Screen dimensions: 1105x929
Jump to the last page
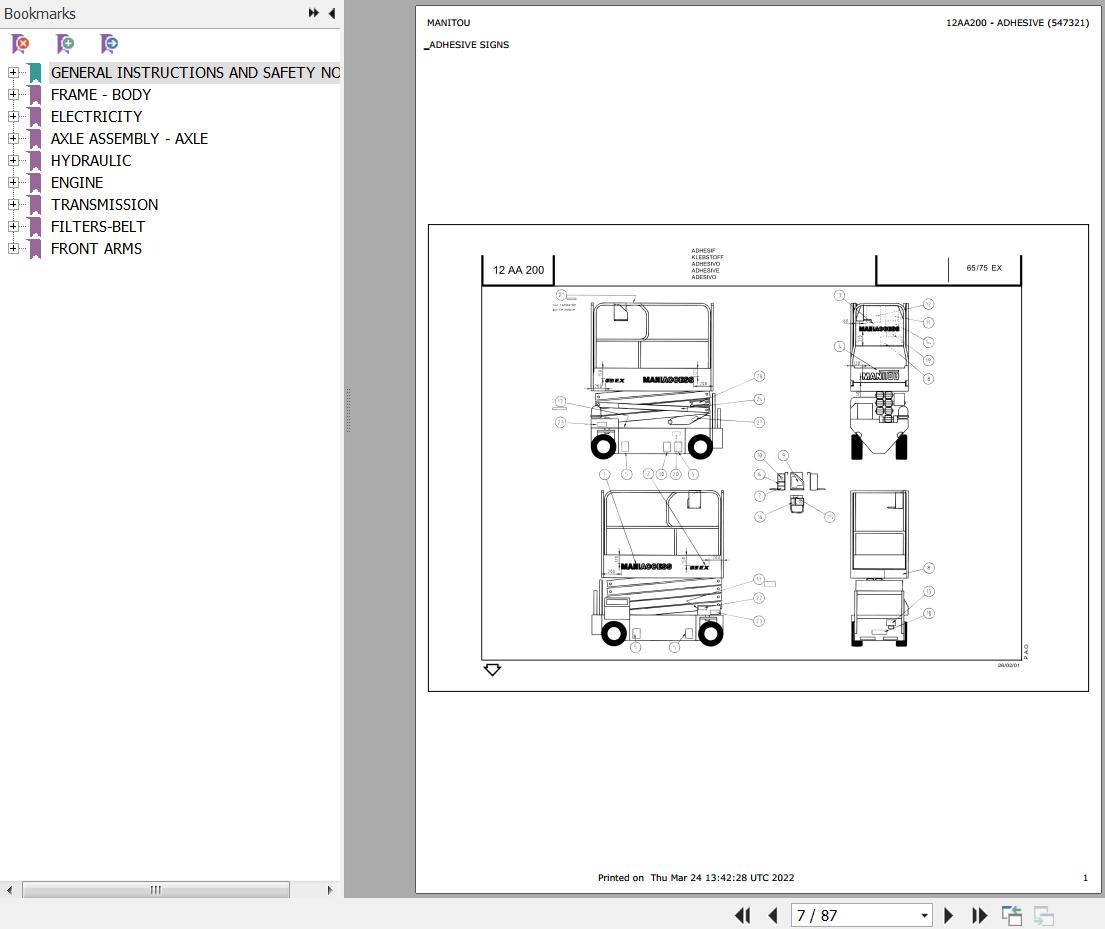(x=980, y=916)
